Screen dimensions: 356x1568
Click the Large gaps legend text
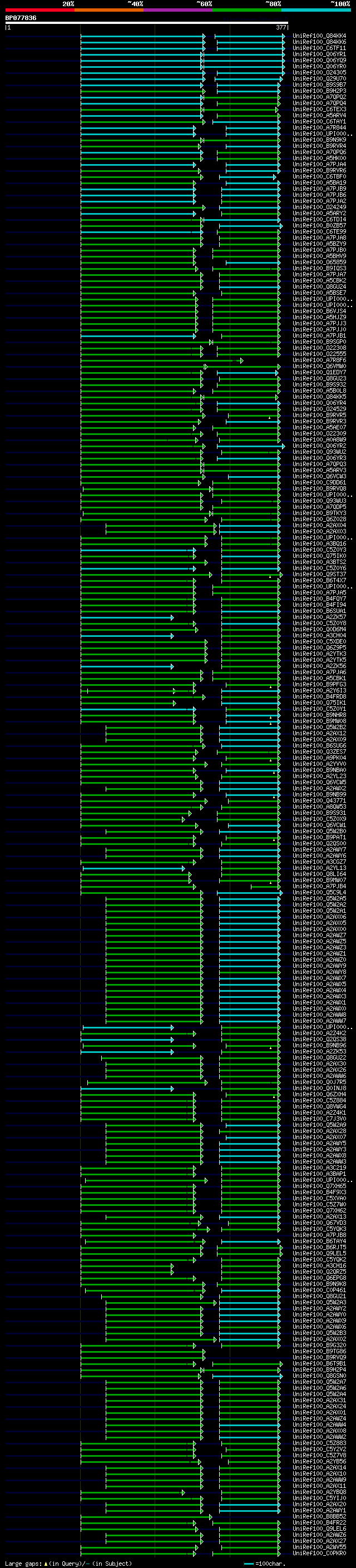tap(24, 1563)
